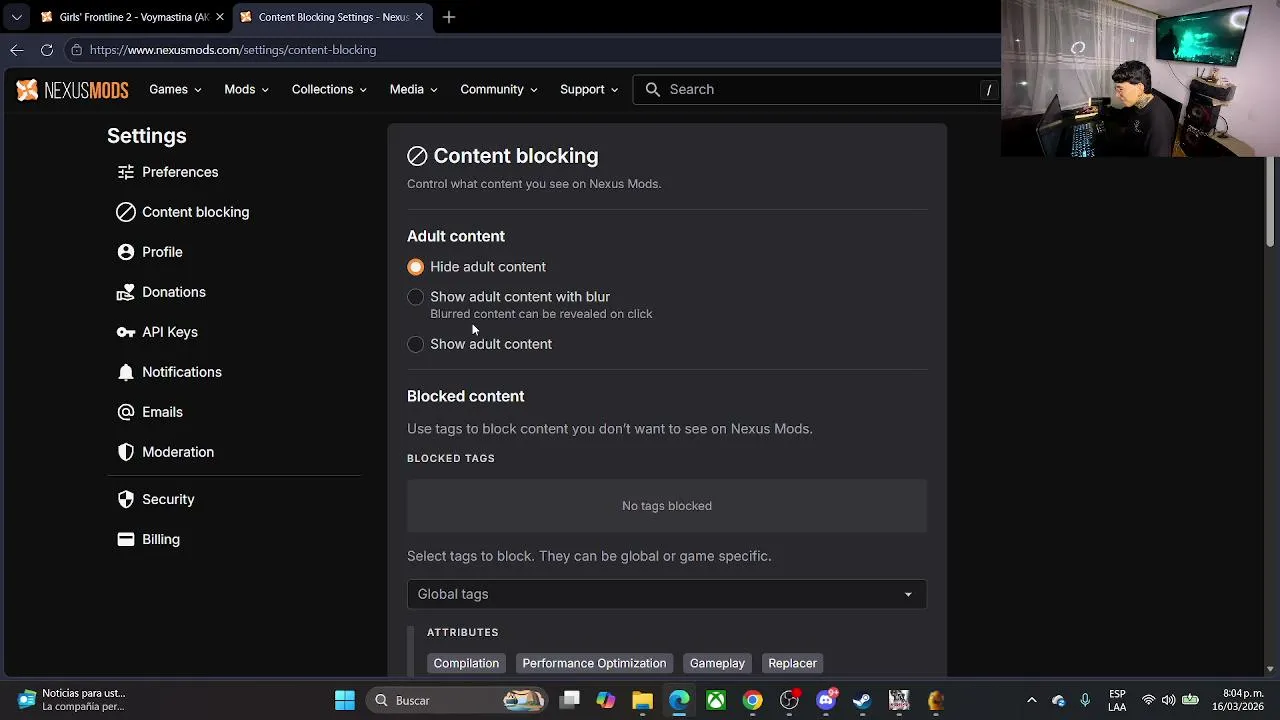
Task: Click the Nexus Mods logo icon
Action: tap(27, 90)
